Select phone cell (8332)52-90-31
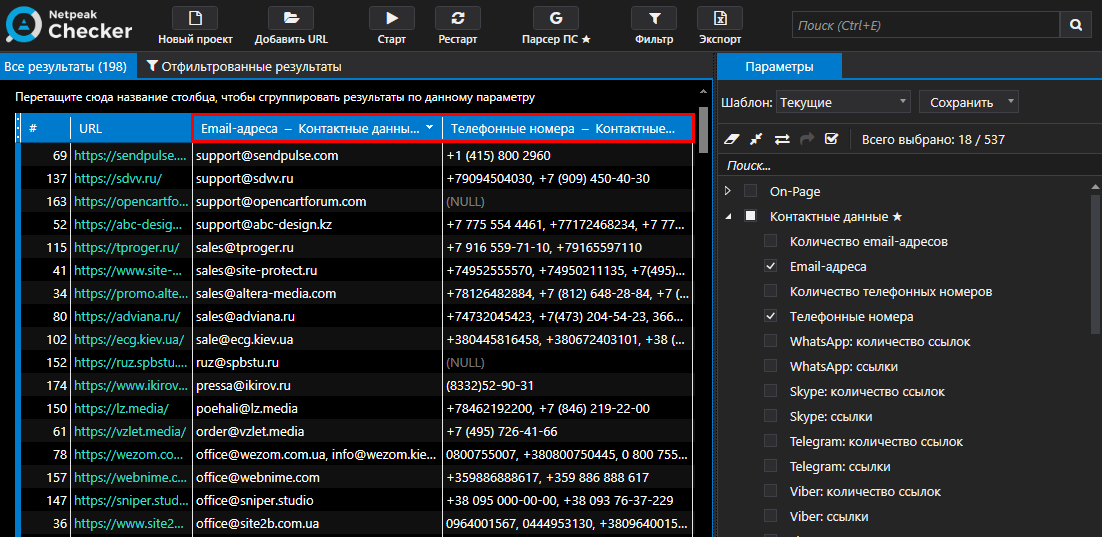This screenshot has height=537, width=1102. pos(568,385)
